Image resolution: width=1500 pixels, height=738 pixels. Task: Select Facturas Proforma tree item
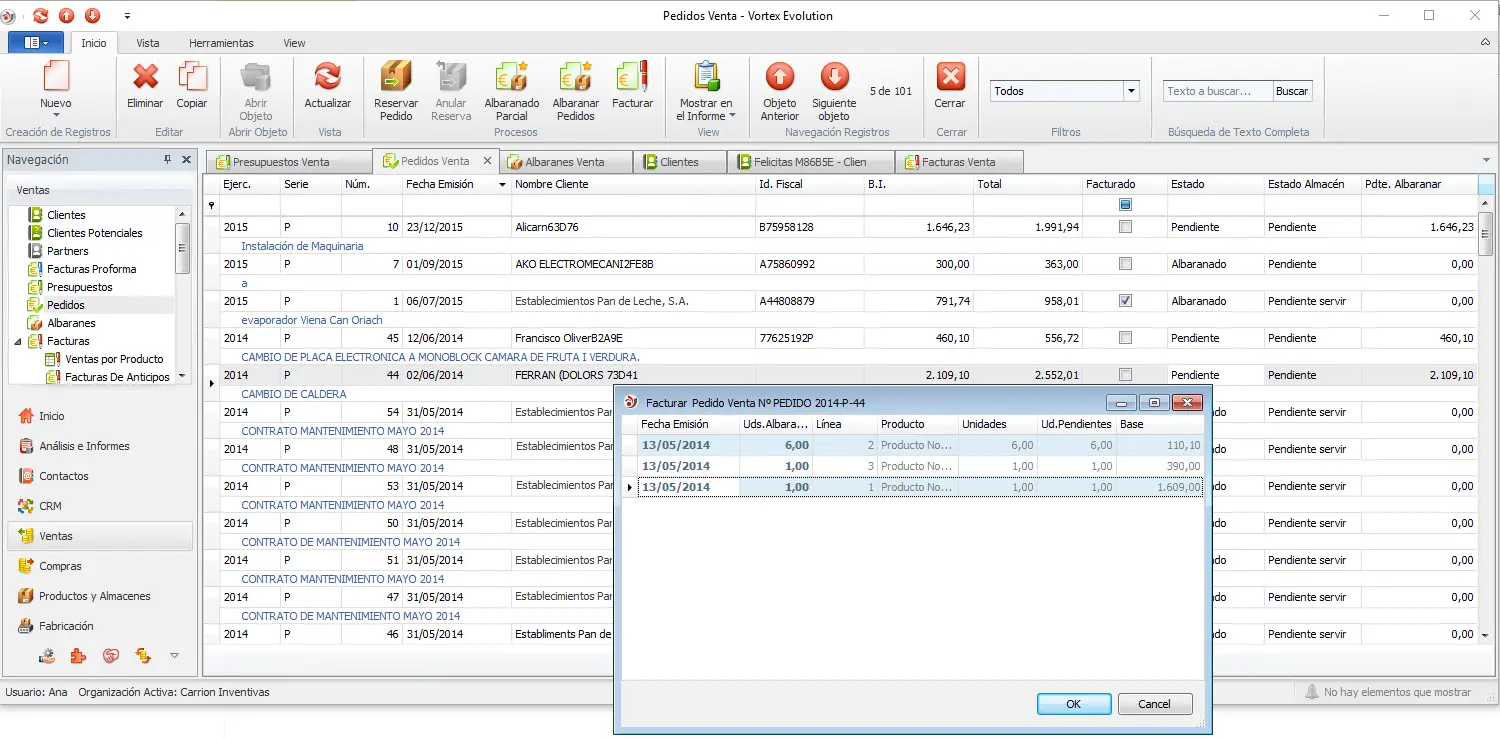tap(91, 269)
